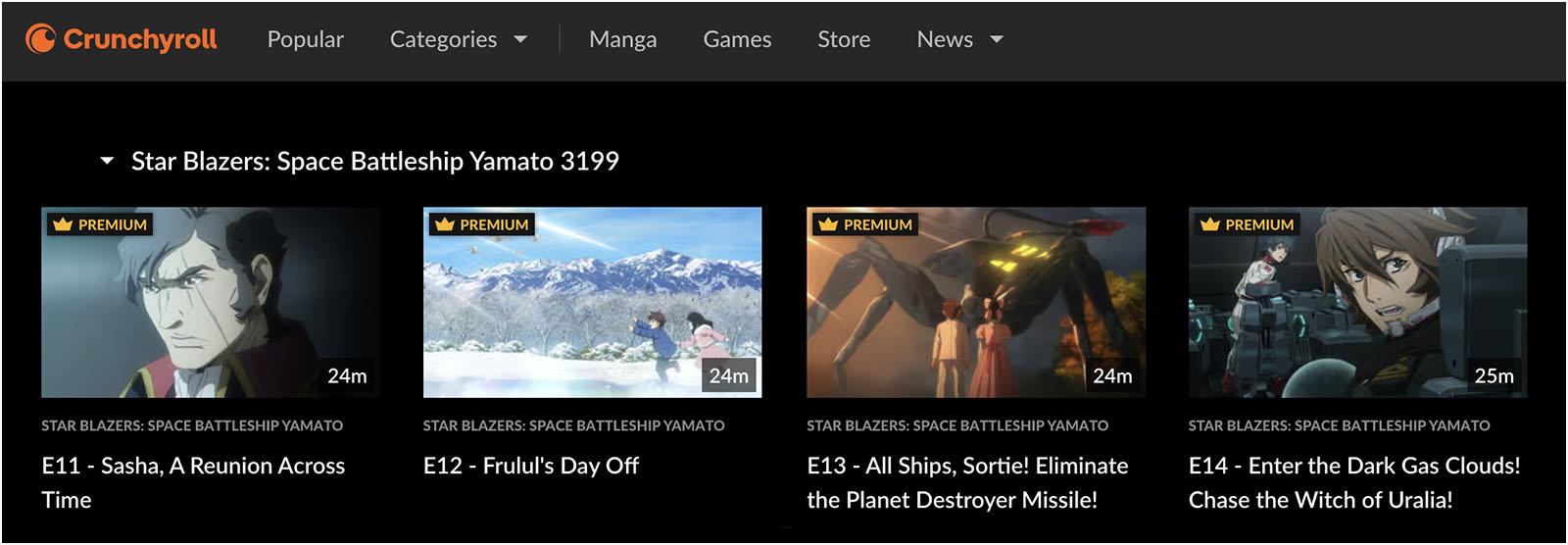This screenshot has width=1568, height=545.
Task: Click the premium crown on episode E12
Action: [x=445, y=224]
